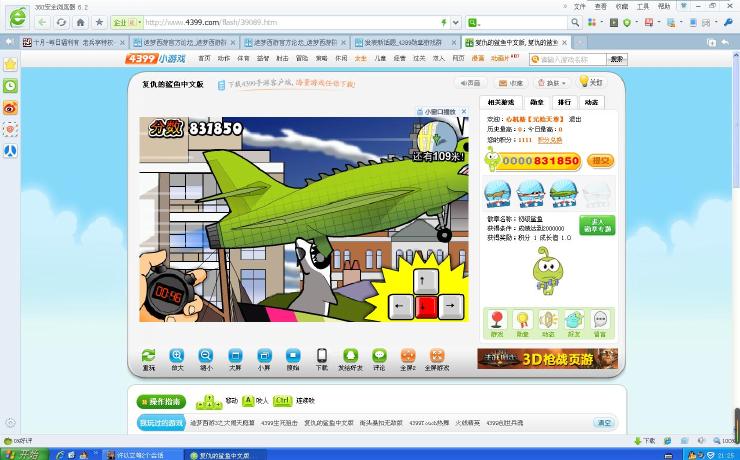Open the blue Renren sidebar icon
Screen dimensions: 740x460
[x=10, y=151]
